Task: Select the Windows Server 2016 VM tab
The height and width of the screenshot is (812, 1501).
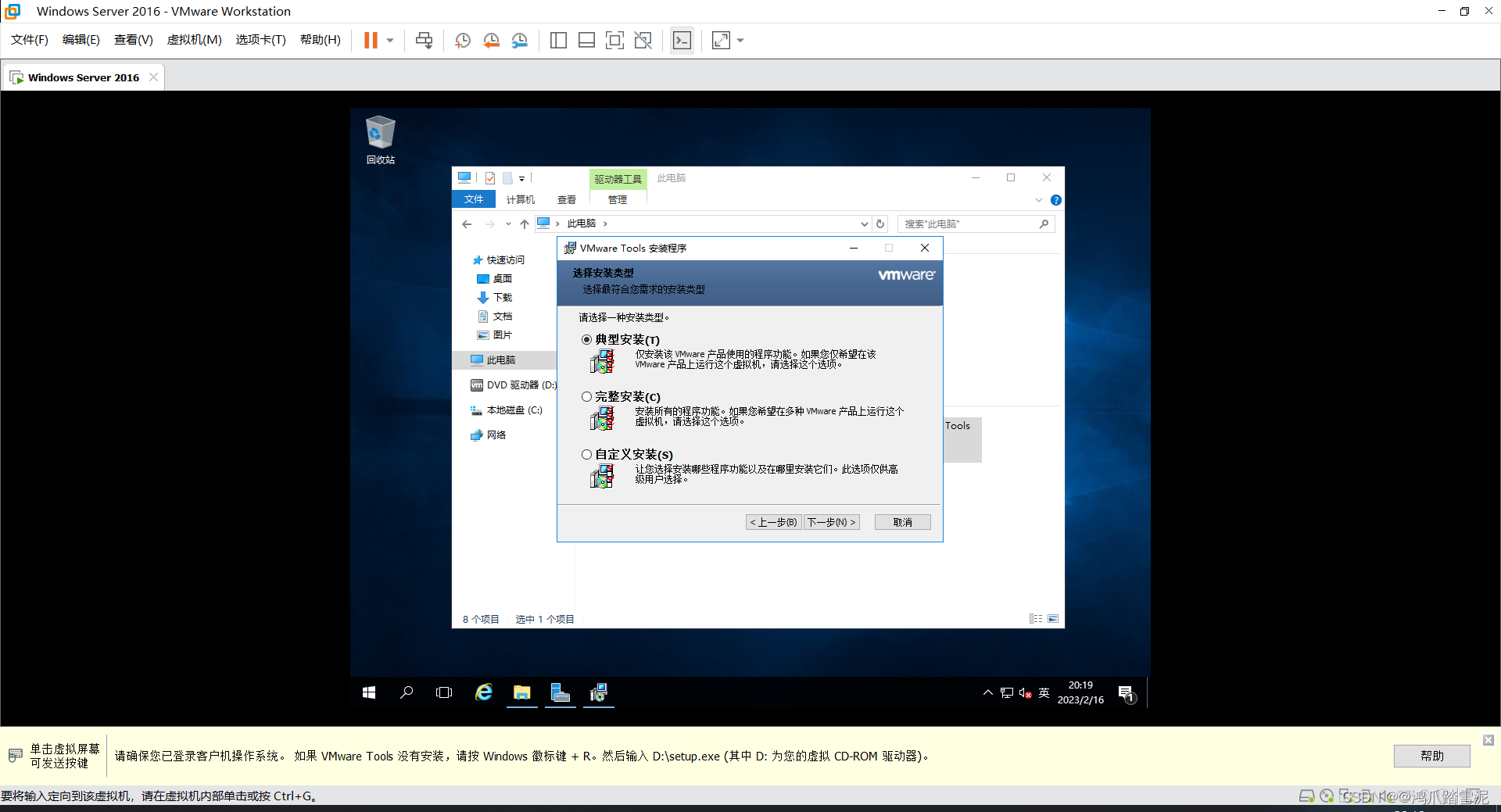Action: point(84,77)
